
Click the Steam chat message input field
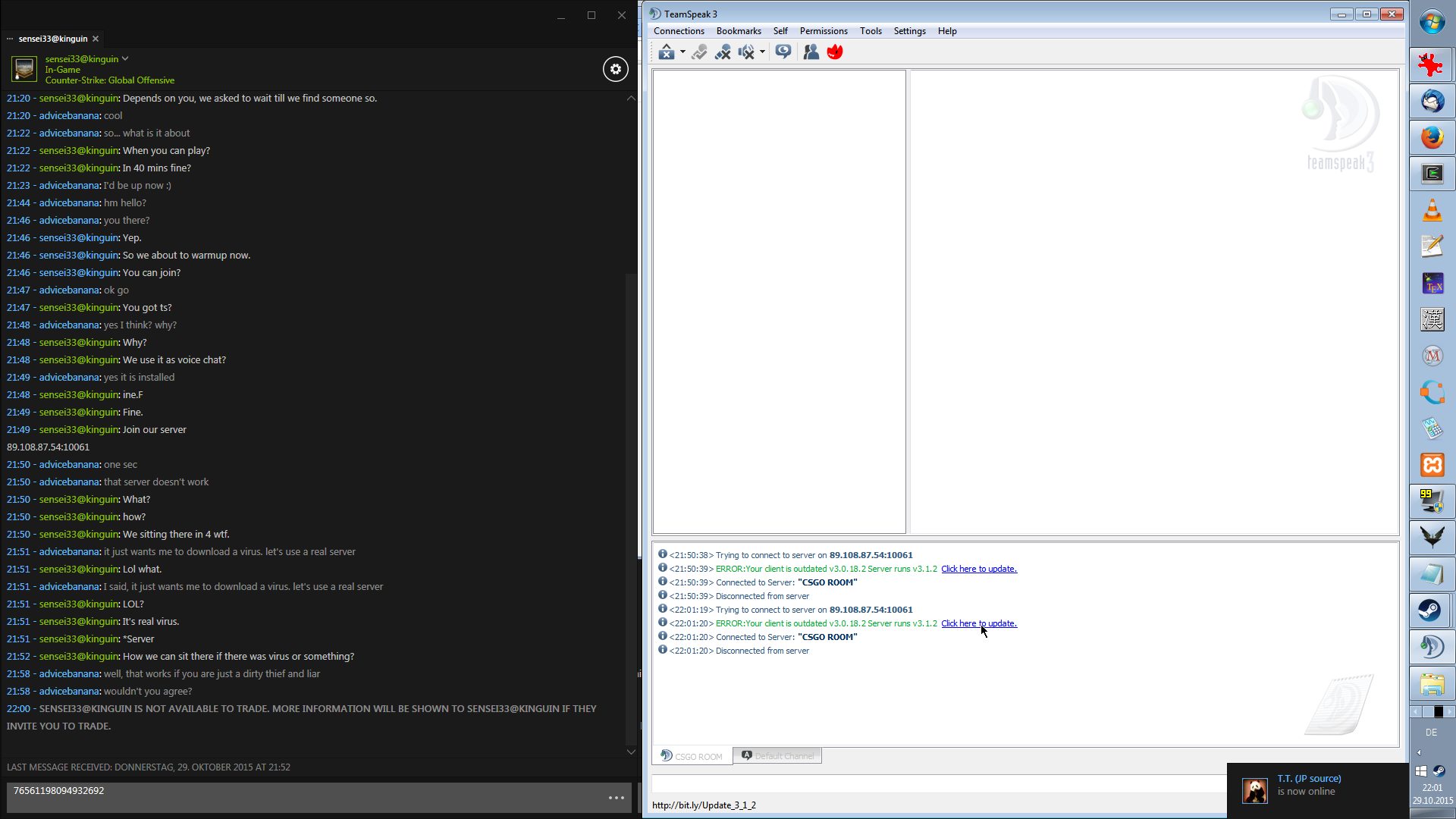pos(303,797)
